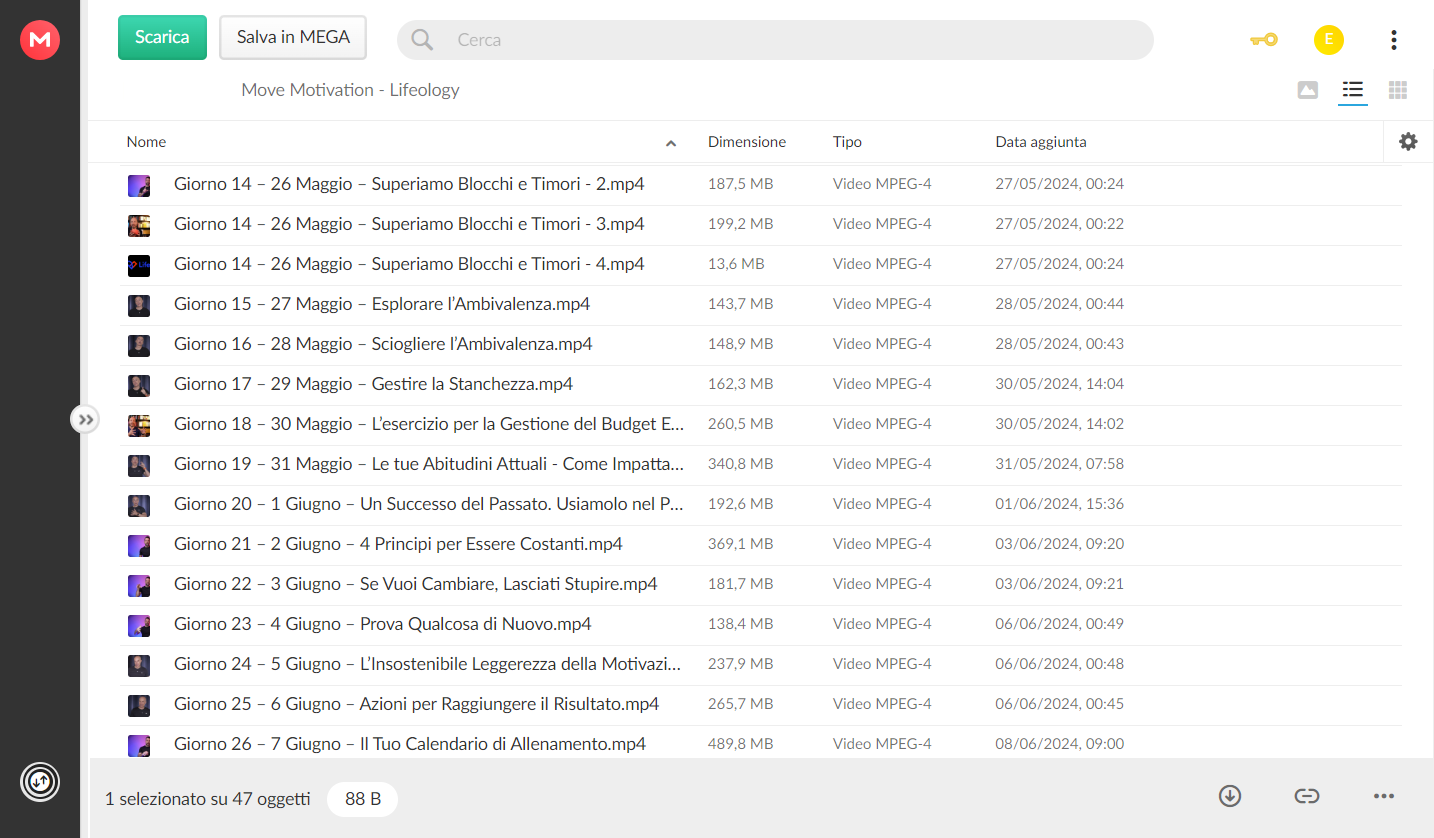The image size is (1434, 838).
Task: Click the 88 B size badge
Action: pos(362,799)
